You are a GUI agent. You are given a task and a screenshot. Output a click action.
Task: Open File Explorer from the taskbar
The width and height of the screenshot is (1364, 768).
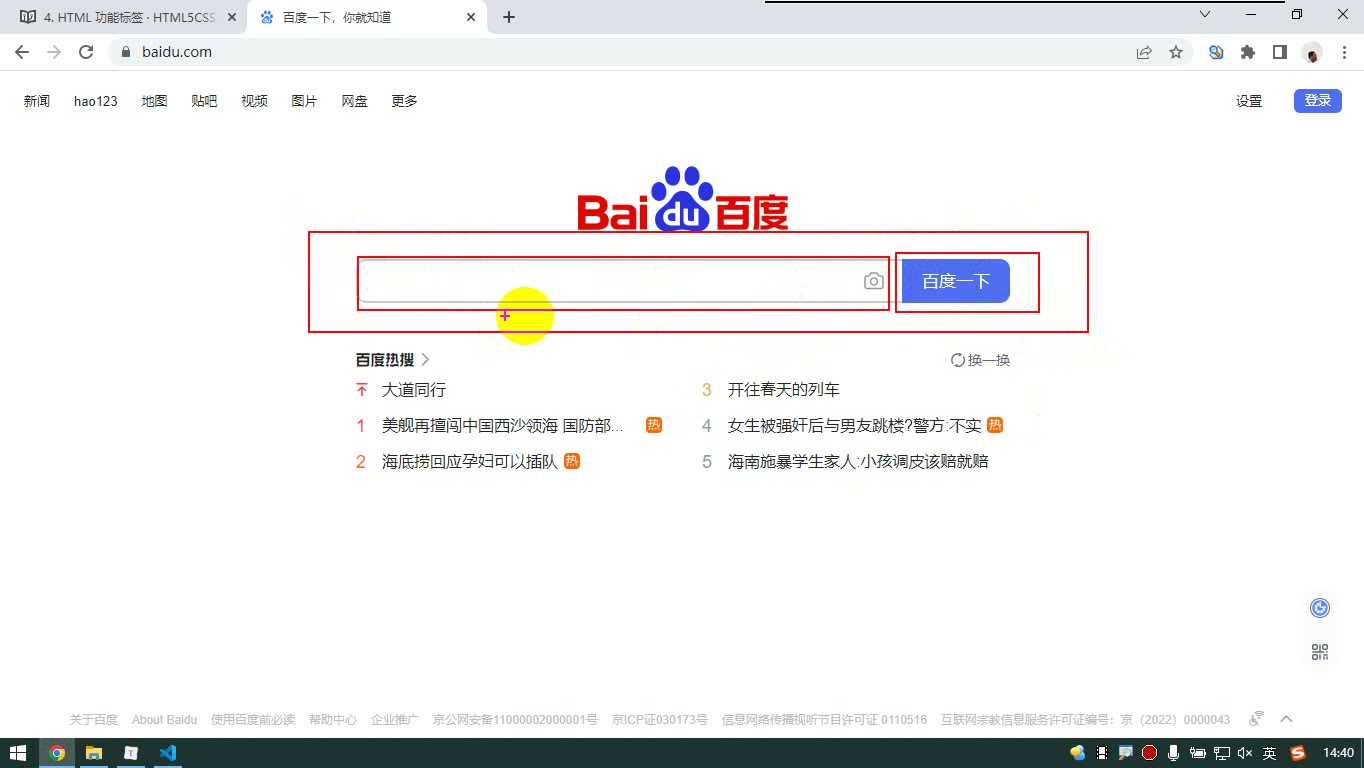93,753
